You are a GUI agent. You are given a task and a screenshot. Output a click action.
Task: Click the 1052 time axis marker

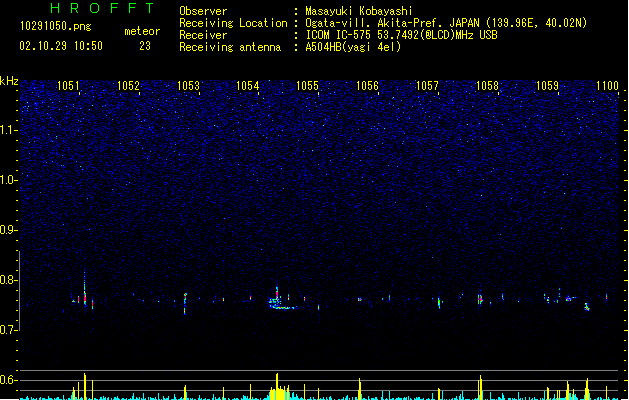pyautogui.click(x=128, y=86)
